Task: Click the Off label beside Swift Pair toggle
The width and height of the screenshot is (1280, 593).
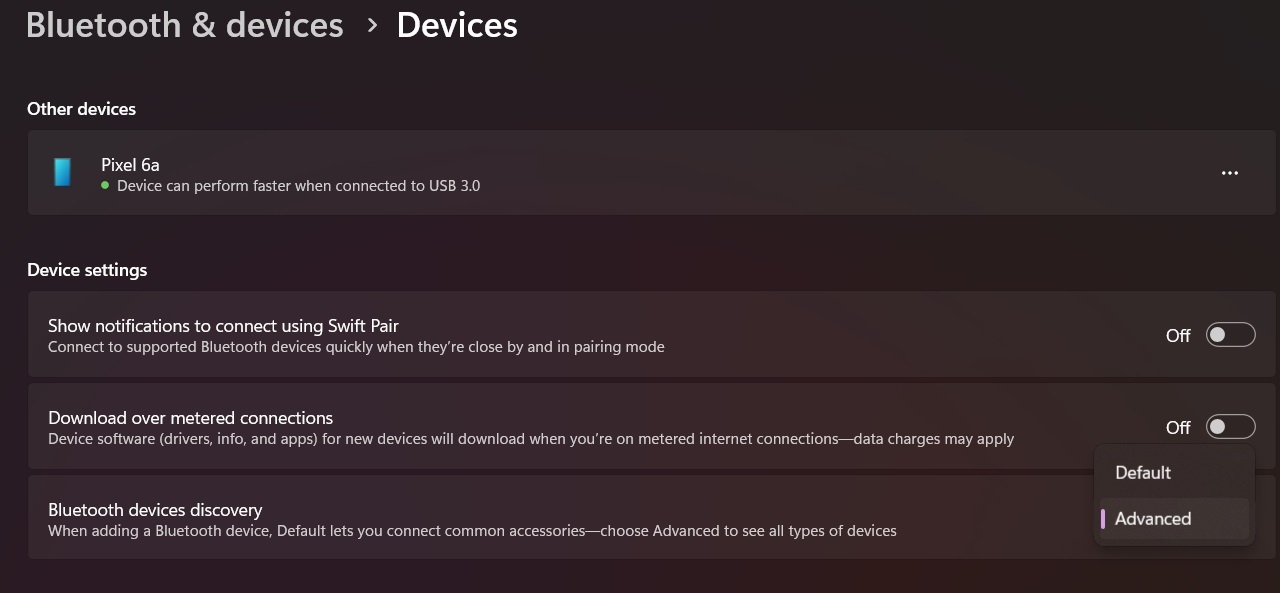Action: 1178,336
